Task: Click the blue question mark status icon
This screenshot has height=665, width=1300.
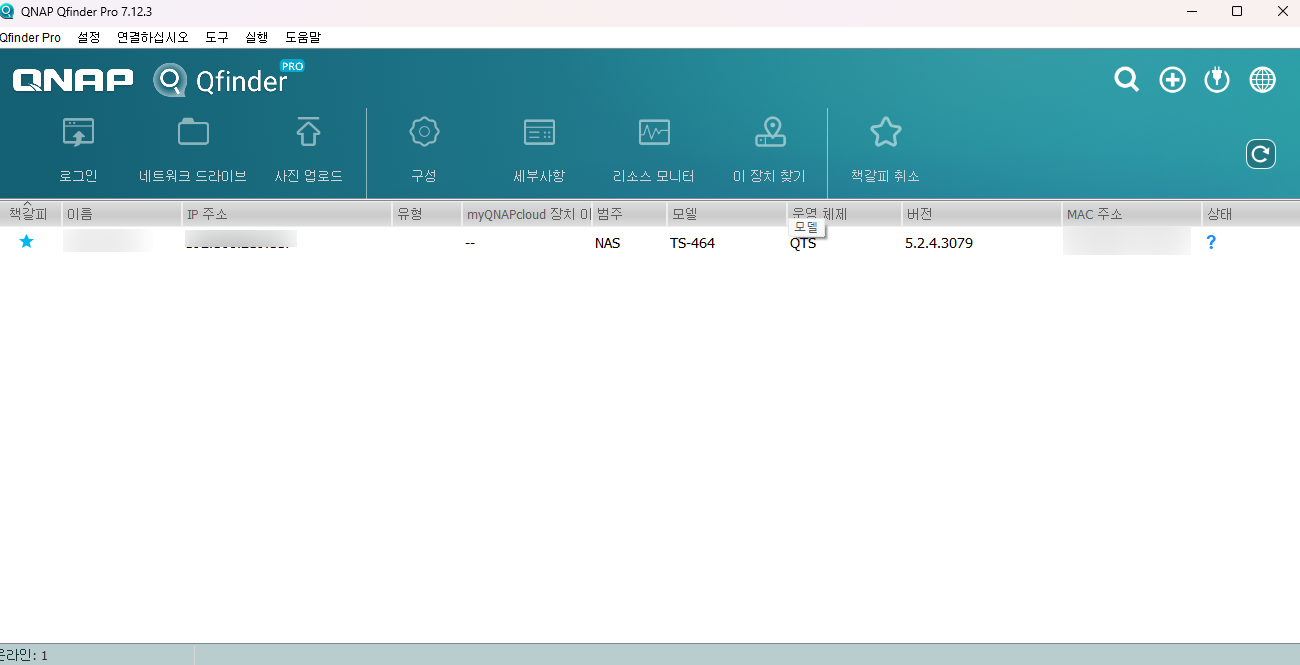Action: tap(1211, 242)
